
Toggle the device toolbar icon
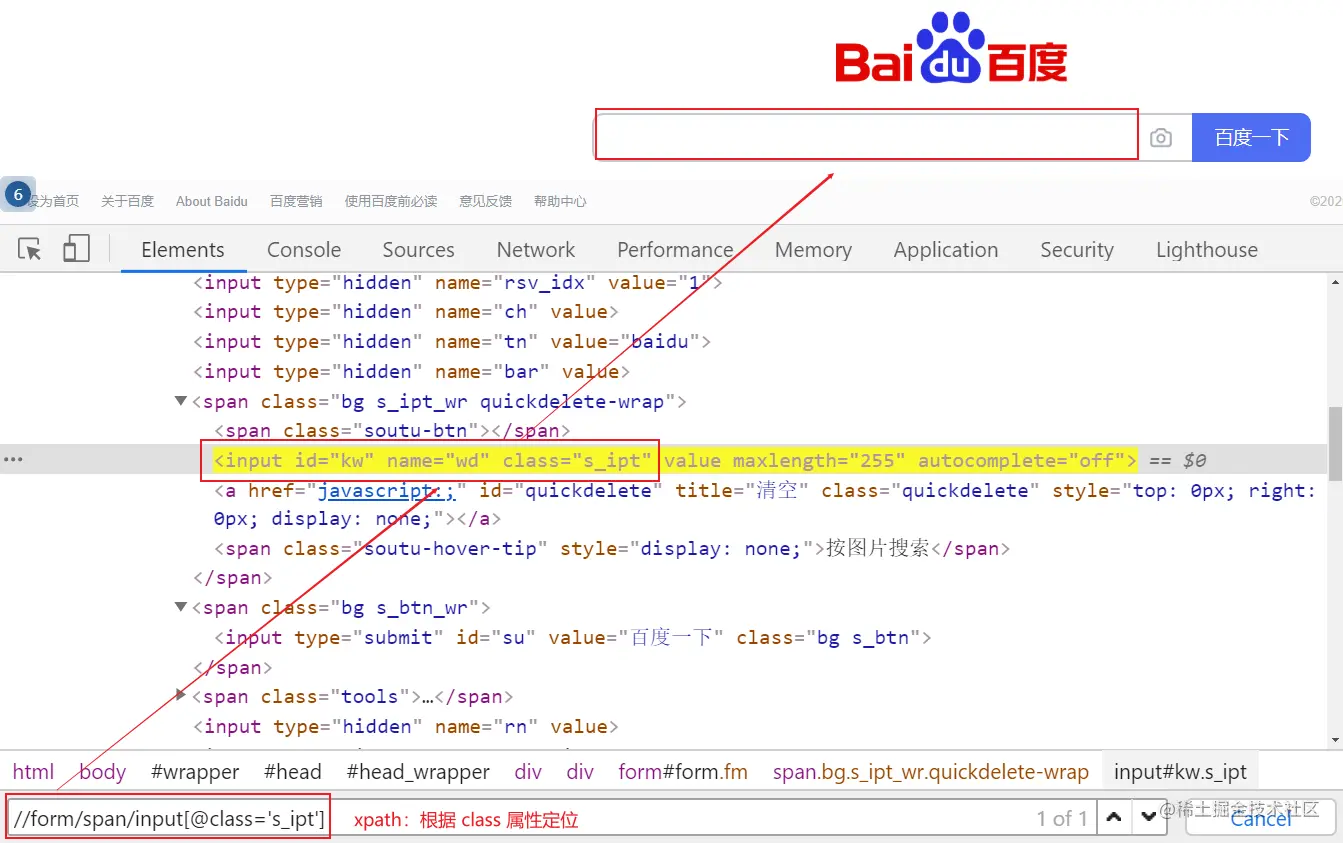(76, 249)
